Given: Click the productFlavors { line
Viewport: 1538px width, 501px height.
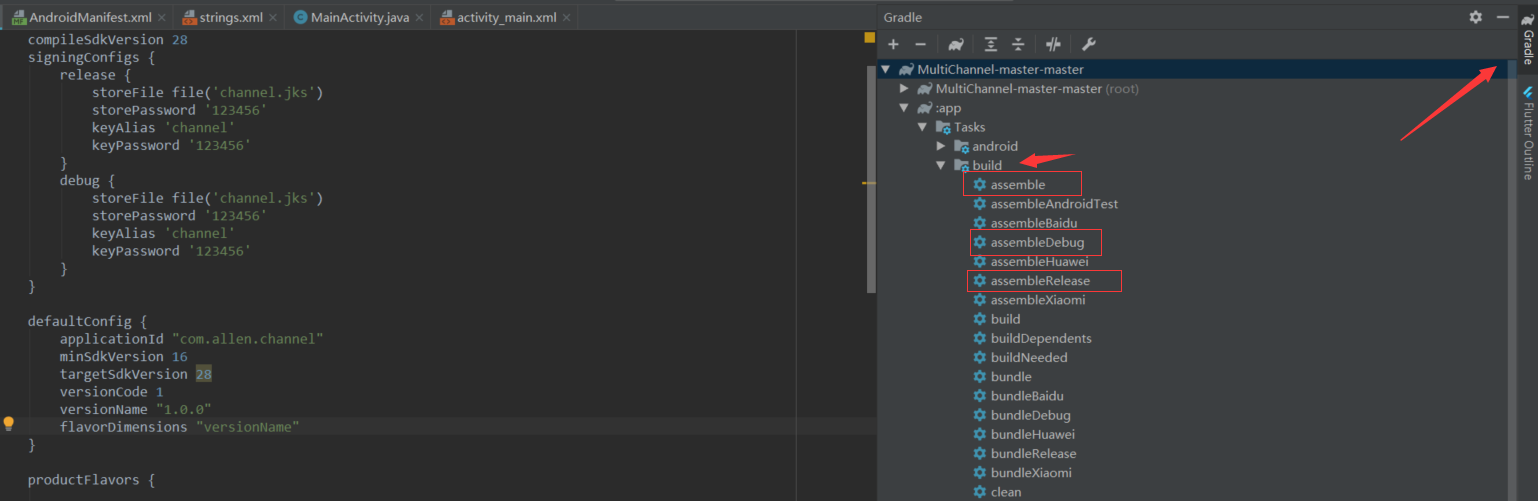Looking at the screenshot, I should (x=91, y=480).
